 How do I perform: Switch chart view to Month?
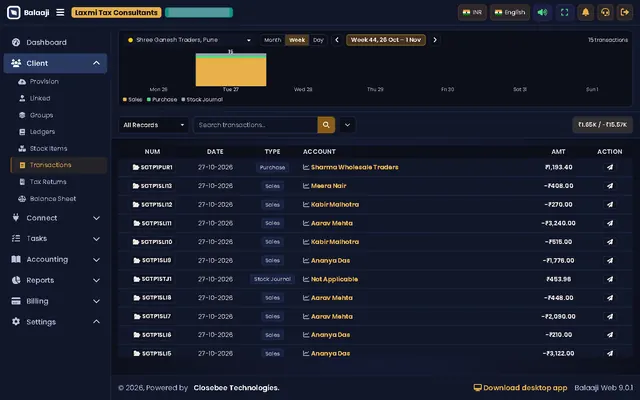[x=272, y=40]
